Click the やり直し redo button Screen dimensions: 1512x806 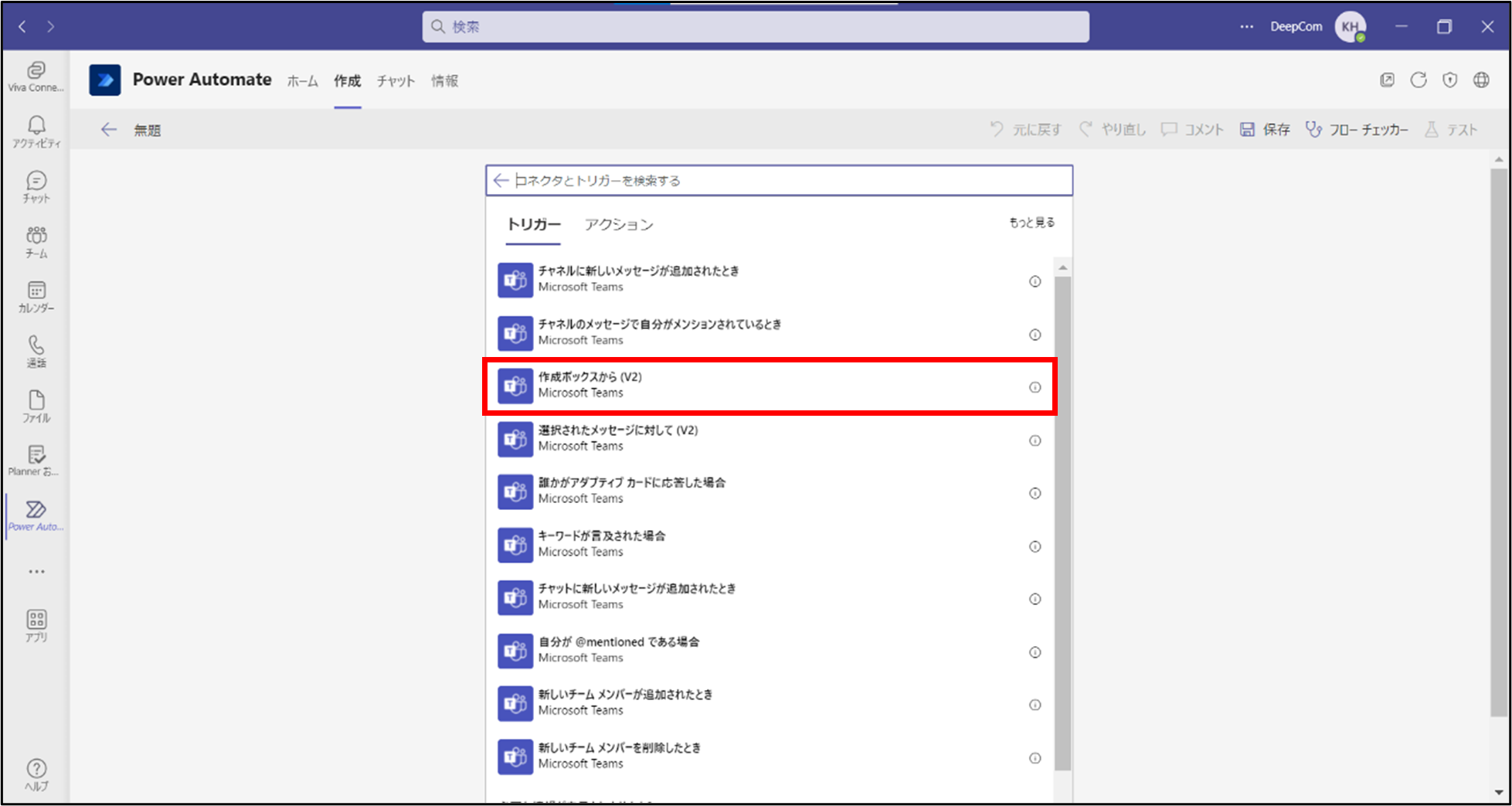1113,130
